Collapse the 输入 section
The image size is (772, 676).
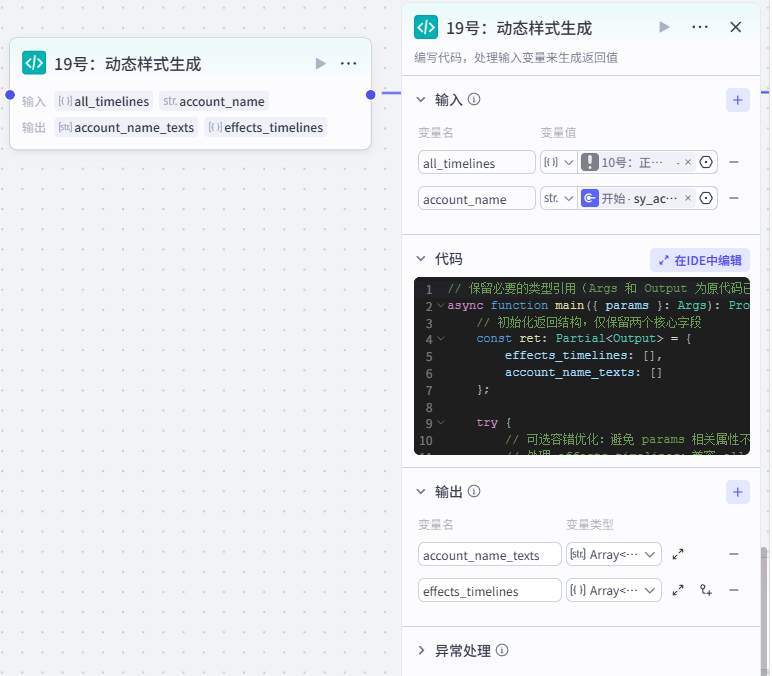(x=421, y=99)
